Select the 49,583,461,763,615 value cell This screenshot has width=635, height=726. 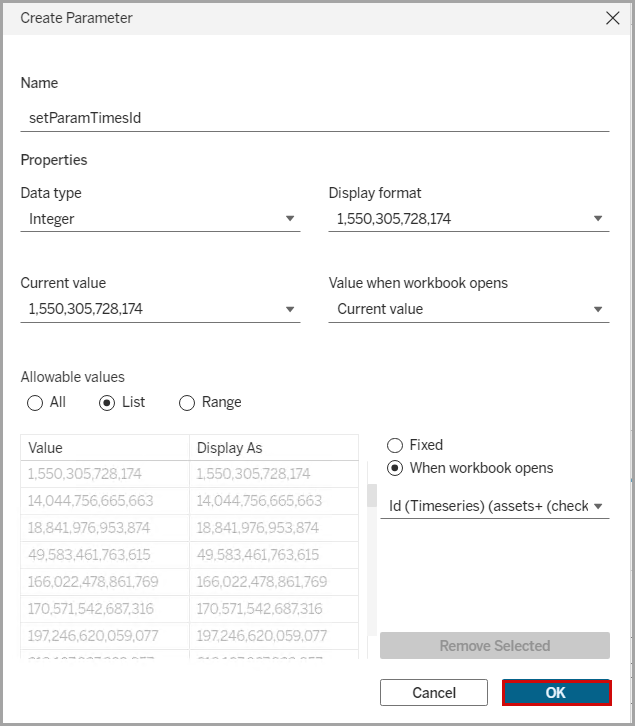point(104,555)
